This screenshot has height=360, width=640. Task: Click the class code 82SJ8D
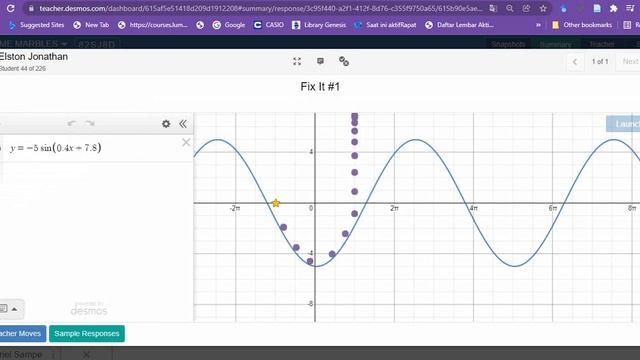pos(97,44)
